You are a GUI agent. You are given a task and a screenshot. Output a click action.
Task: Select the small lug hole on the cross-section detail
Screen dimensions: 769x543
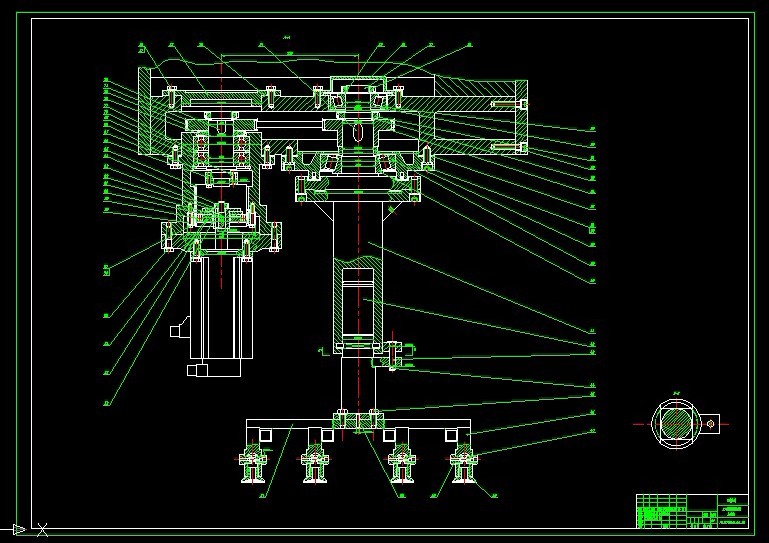(x=711, y=424)
